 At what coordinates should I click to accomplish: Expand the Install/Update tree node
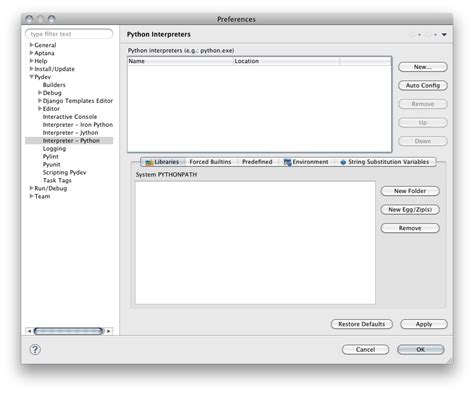pos(31,69)
